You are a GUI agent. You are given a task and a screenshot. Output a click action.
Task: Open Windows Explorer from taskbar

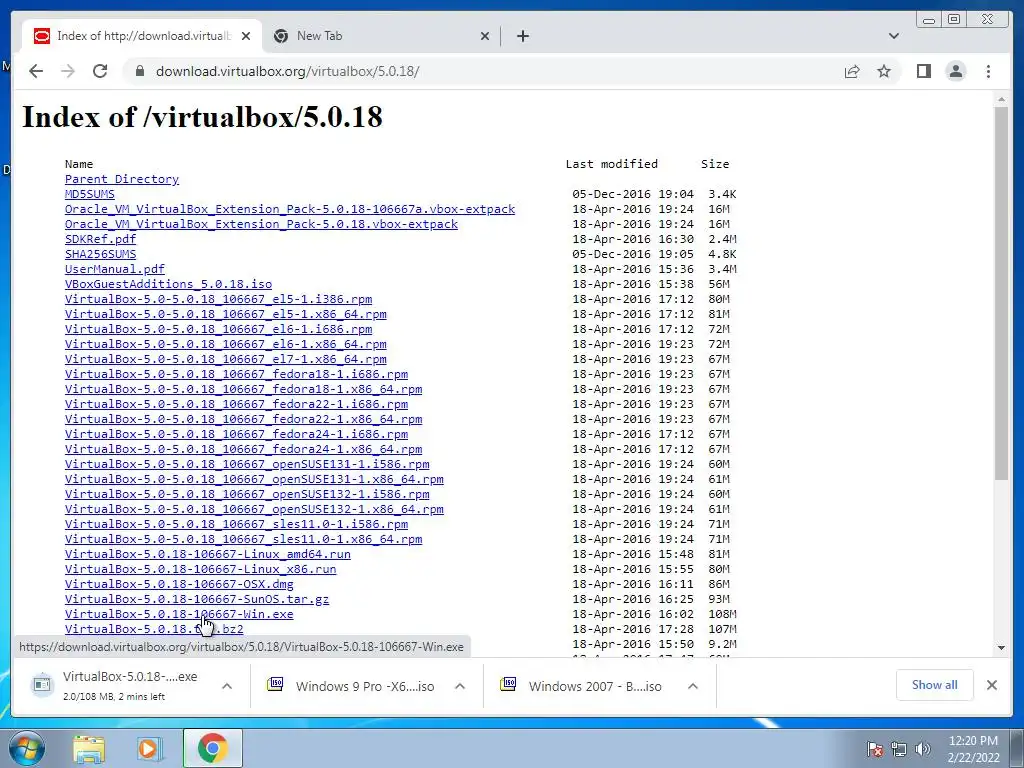pos(89,748)
